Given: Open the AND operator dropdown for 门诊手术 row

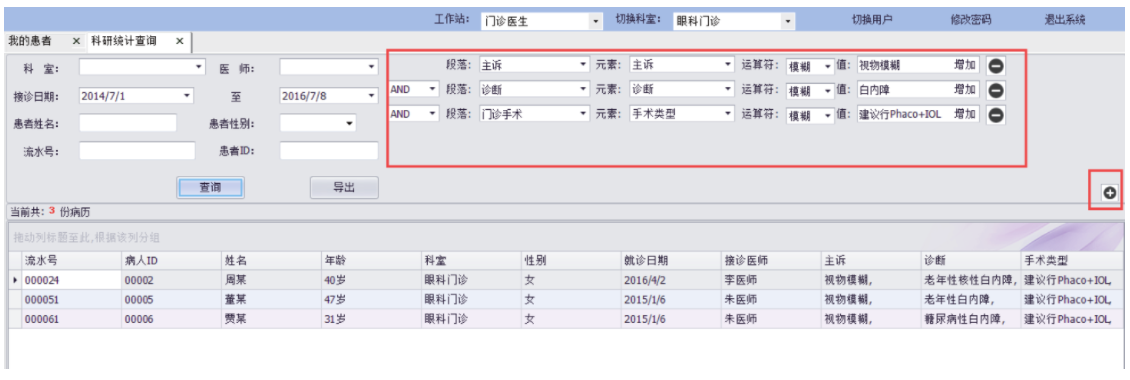Looking at the screenshot, I should click(414, 114).
